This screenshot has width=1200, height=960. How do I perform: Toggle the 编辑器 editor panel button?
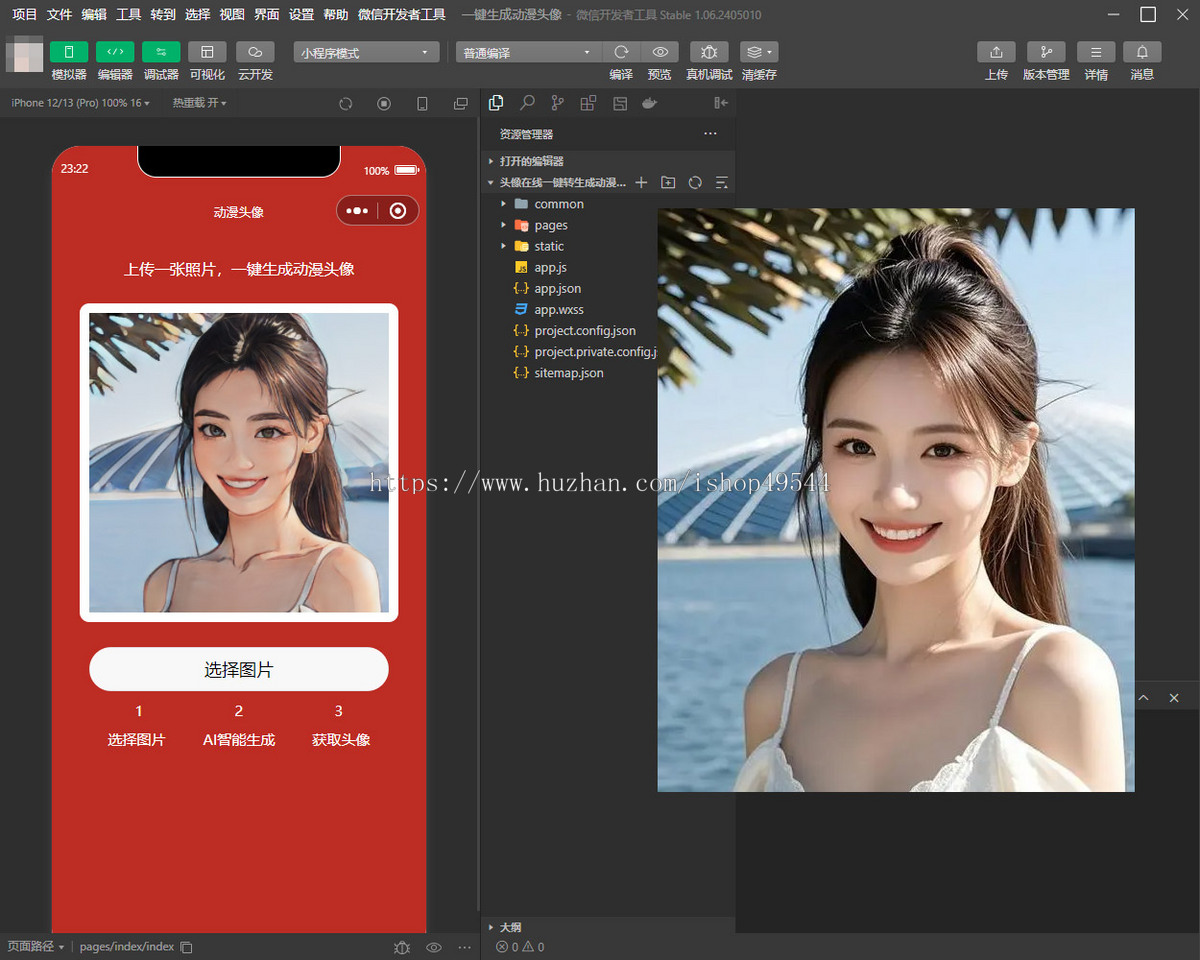115,52
